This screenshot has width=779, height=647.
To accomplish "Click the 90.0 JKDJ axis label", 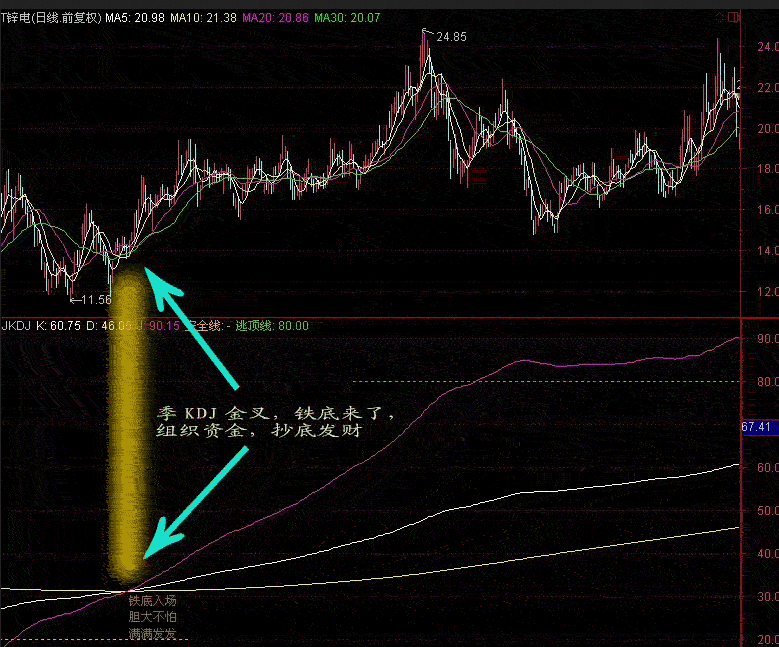I will click(x=768, y=339).
